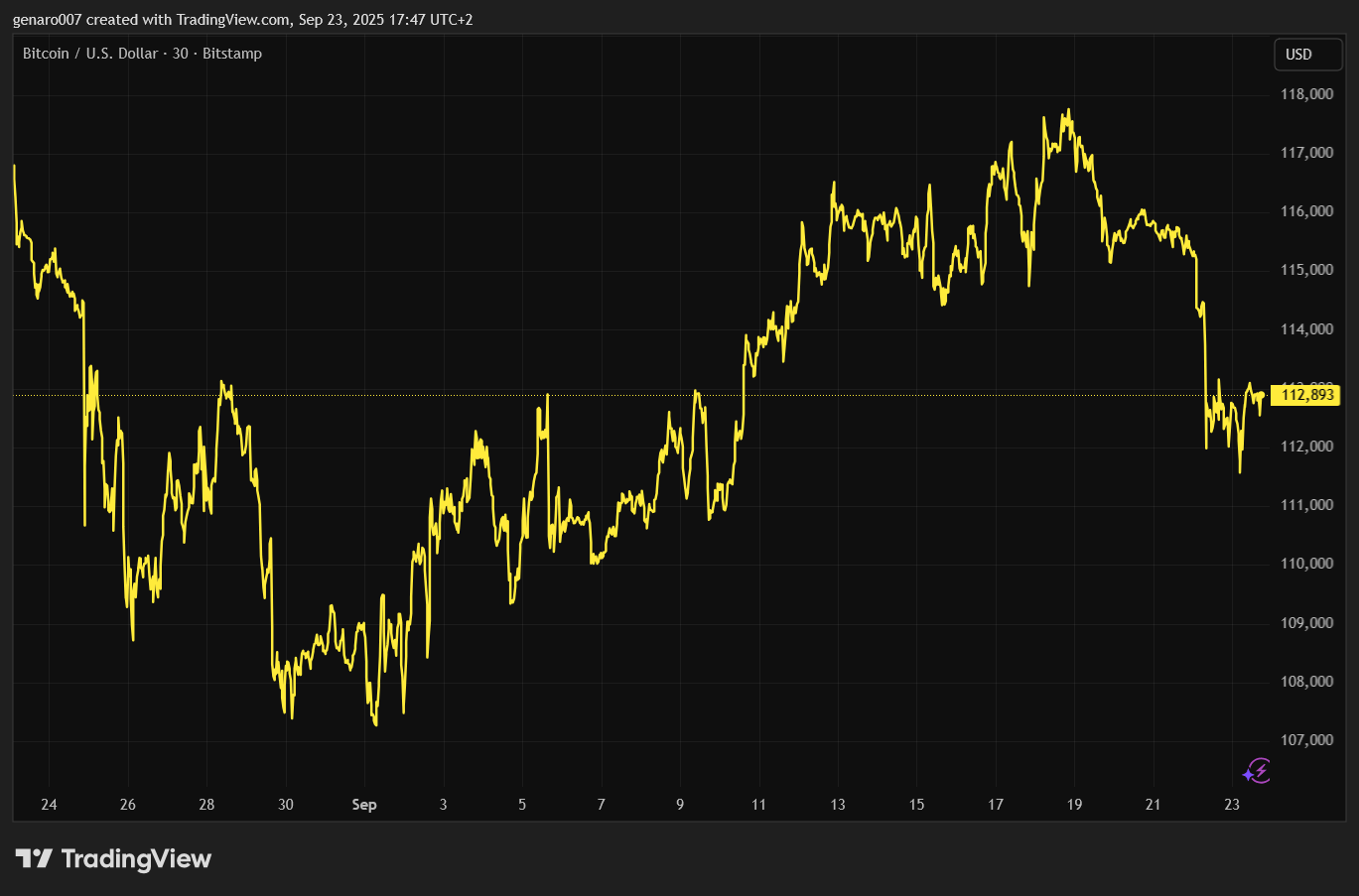Image resolution: width=1359 pixels, height=896 pixels.
Task: Click the 110,000 price scale label
Action: pos(1306,564)
